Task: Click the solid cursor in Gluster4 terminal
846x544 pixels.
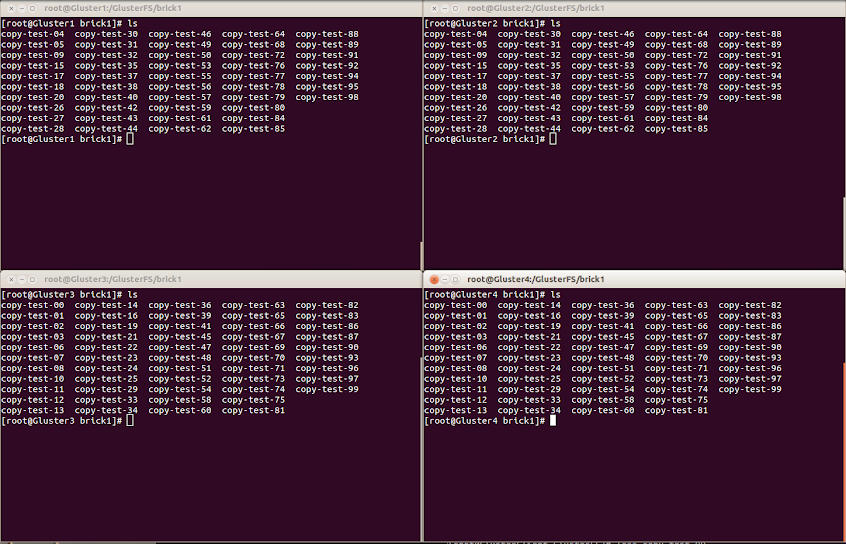Action: click(x=553, y=421)
